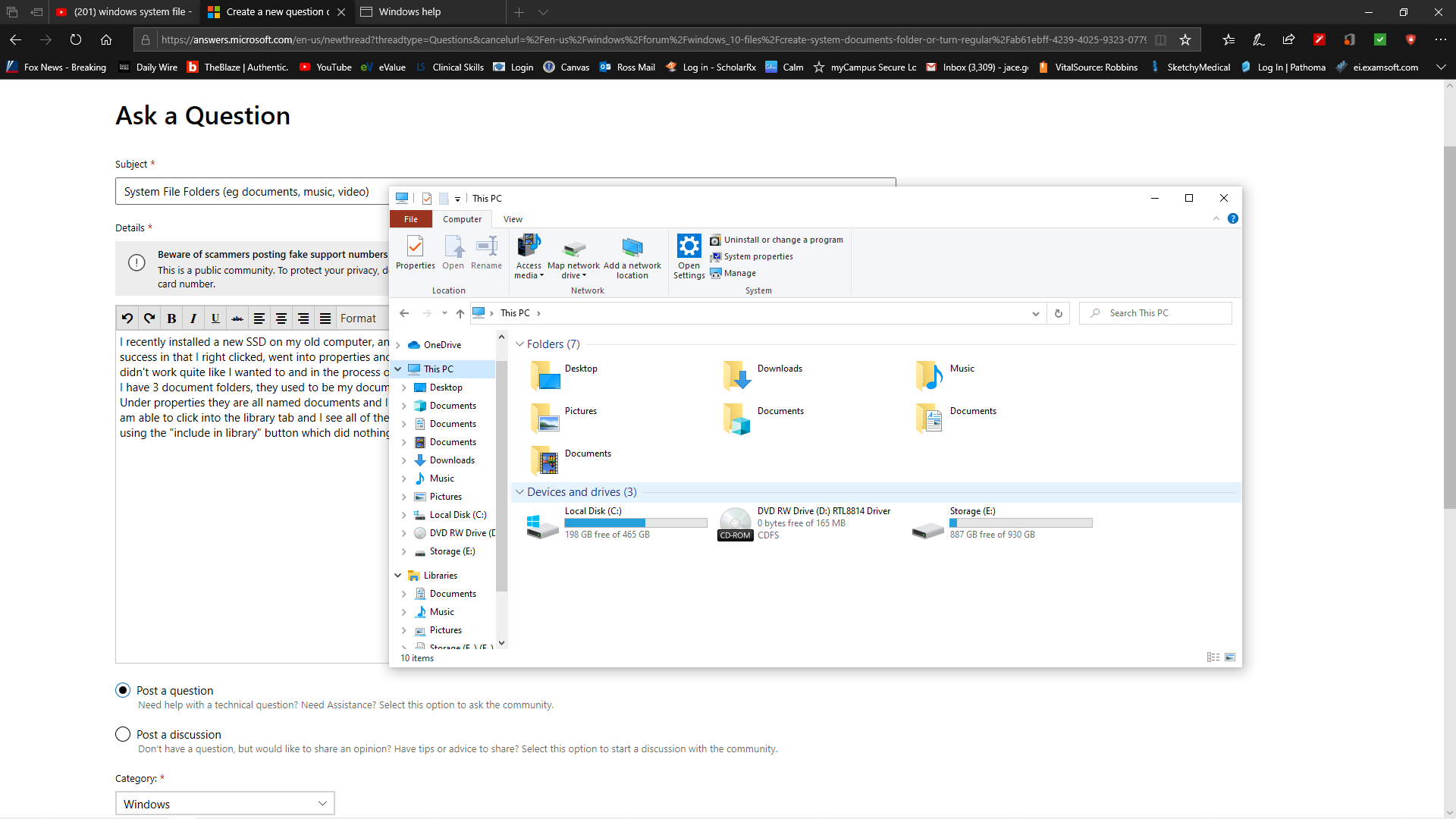Align text left in editor
This screenshot has width=1456, height=819.
pos(259,318)
